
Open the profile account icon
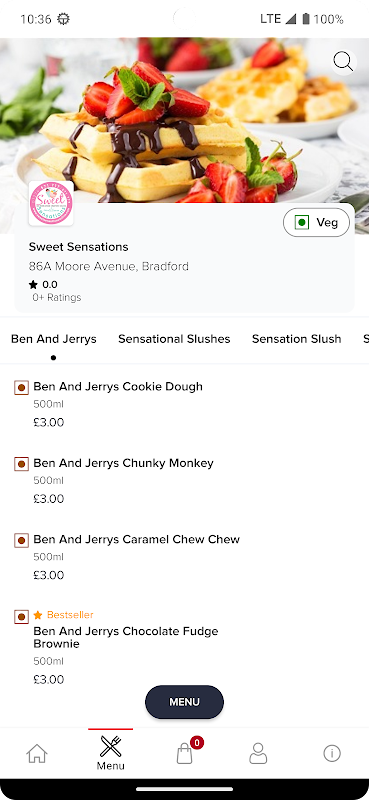[258, 753]
